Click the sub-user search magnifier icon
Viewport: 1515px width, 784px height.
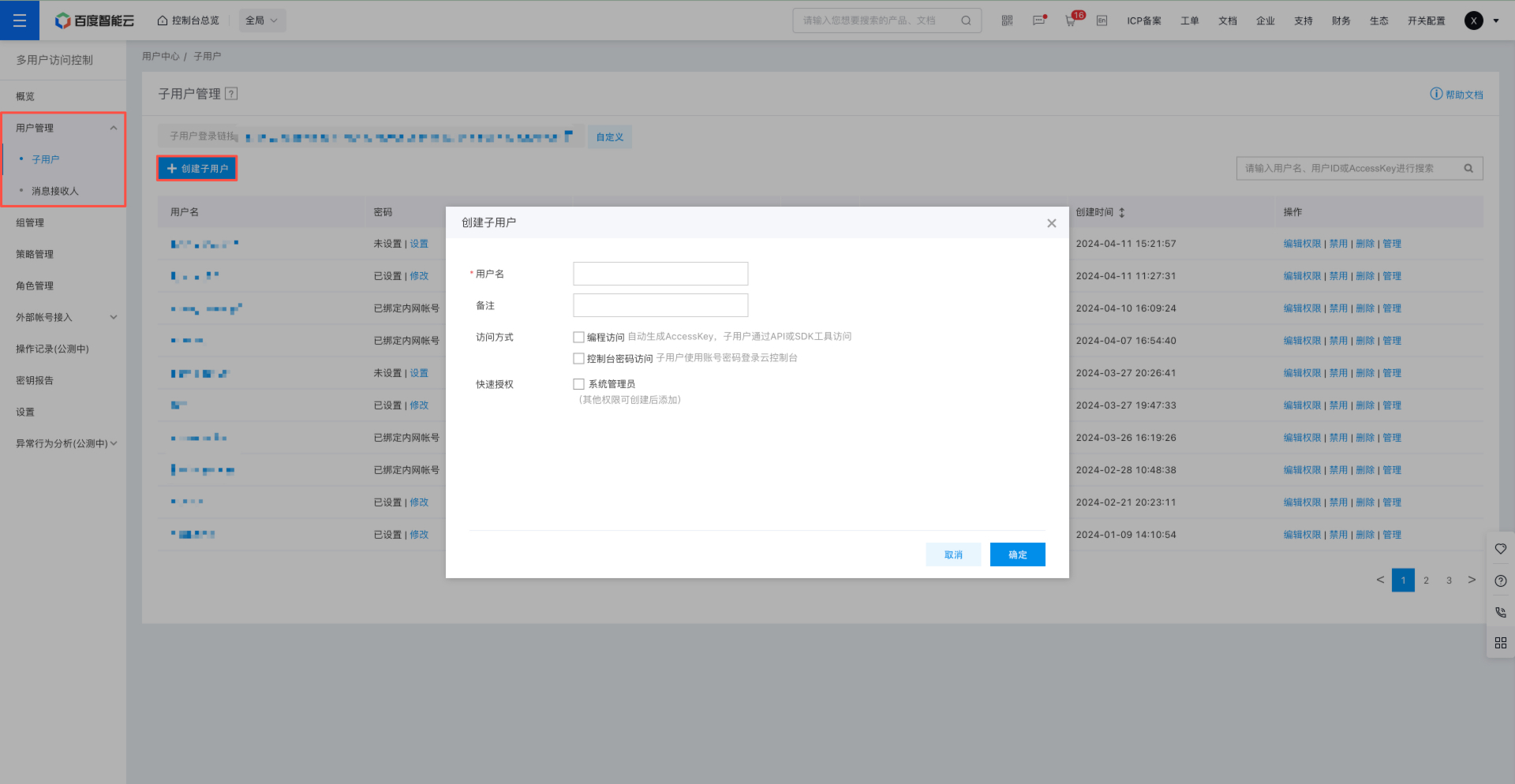click(1468, 168)
